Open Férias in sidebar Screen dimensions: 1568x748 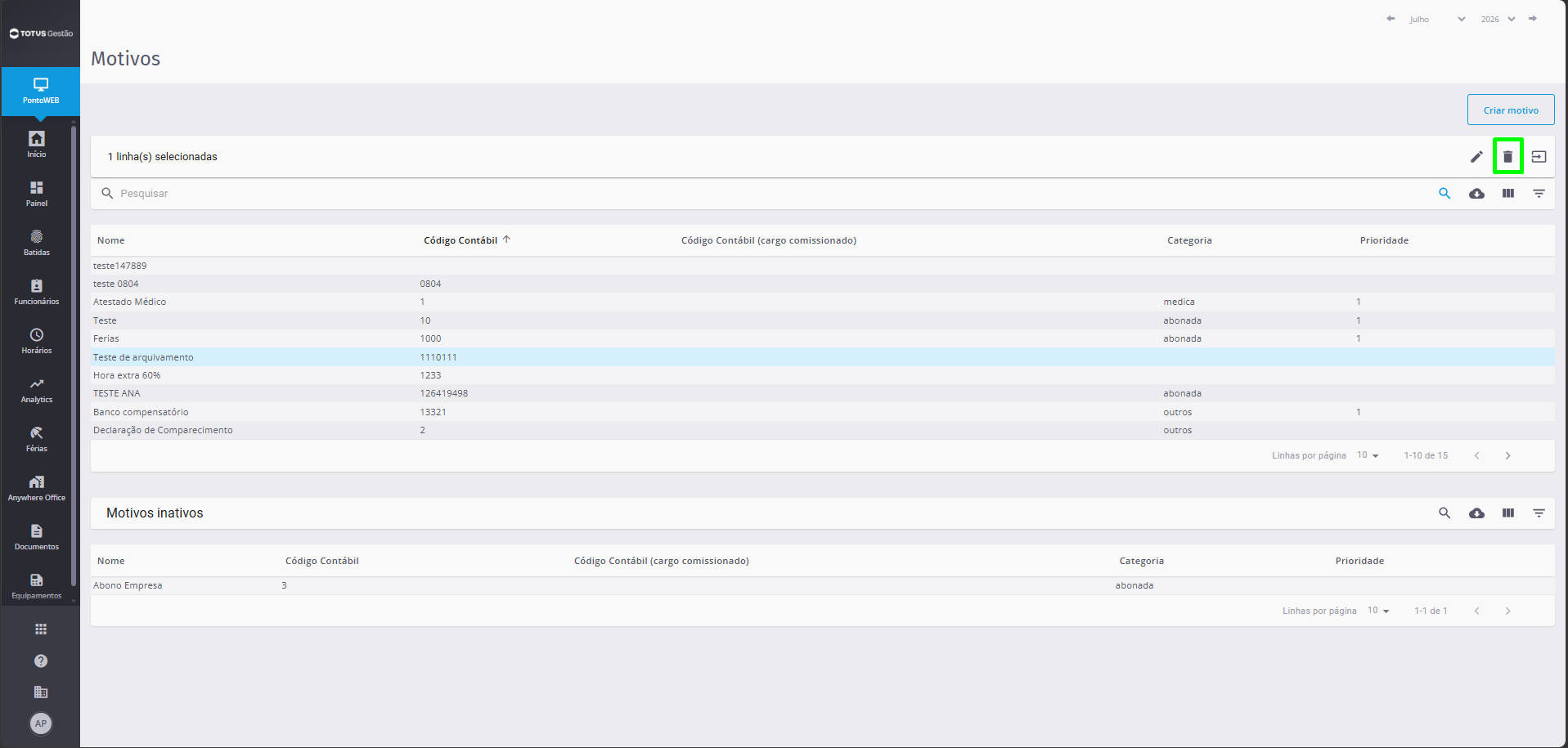pos(37,439)
